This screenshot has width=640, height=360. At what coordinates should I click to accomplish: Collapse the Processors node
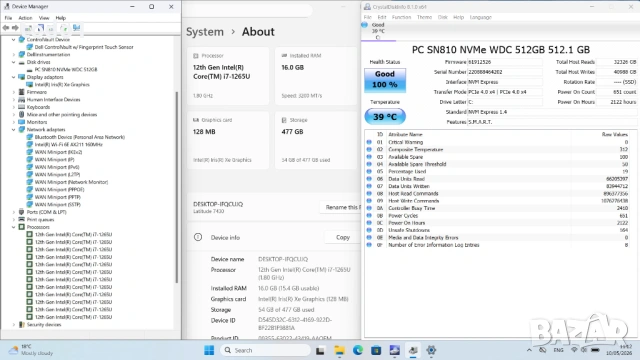[13, 227]
